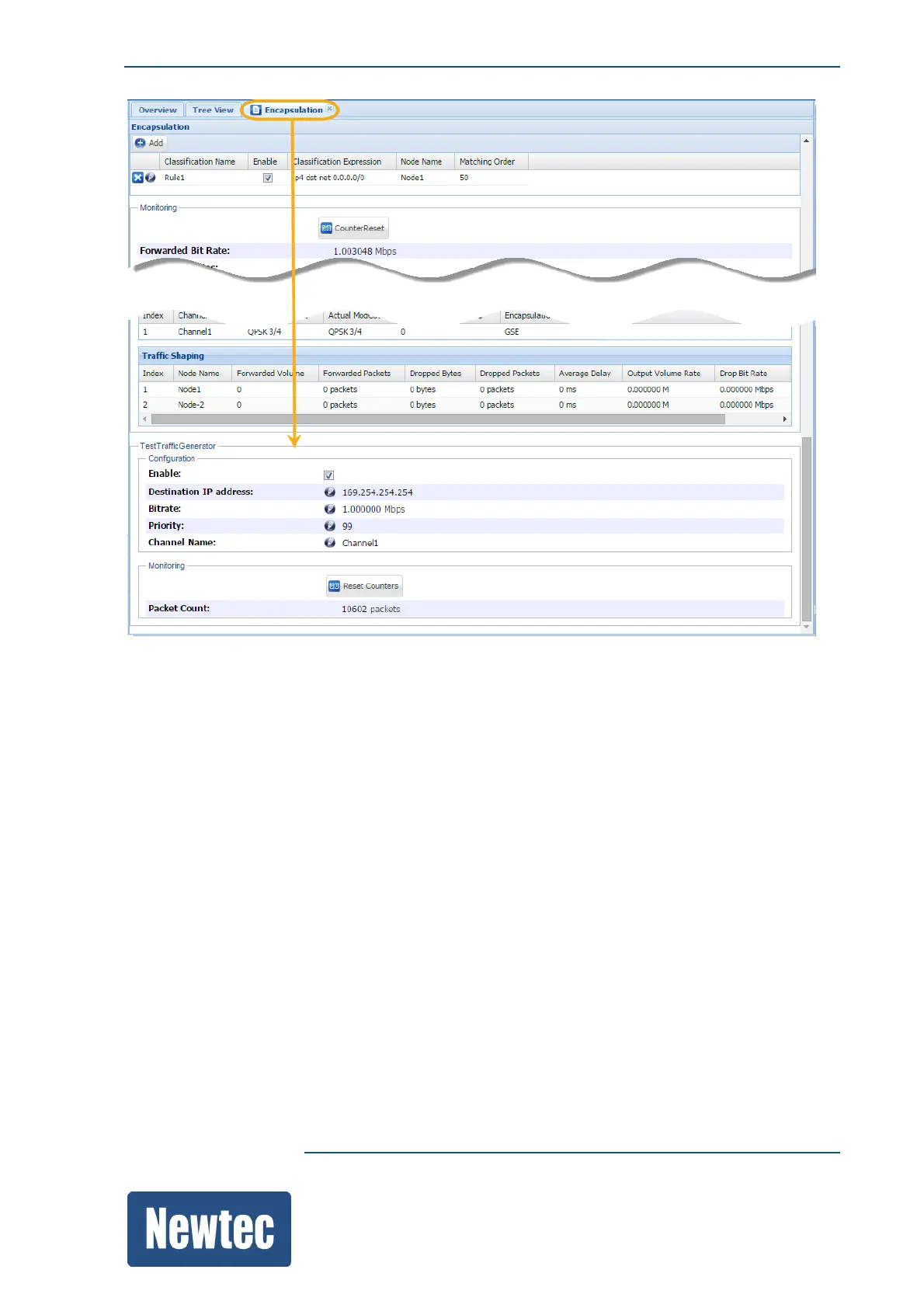Click the plus icon beside Add
This screenshot has width=924, height=1308.
141,143
